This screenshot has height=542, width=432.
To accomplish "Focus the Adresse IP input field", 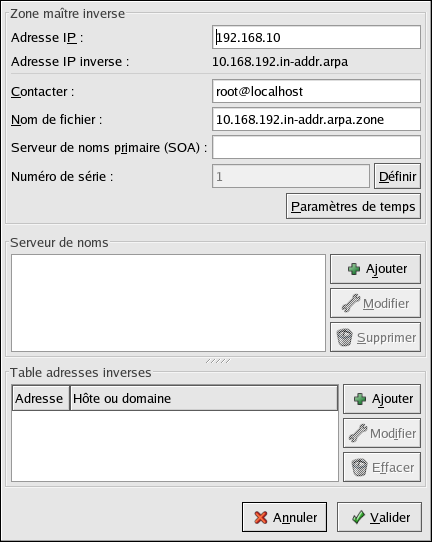I will (316, 37).
